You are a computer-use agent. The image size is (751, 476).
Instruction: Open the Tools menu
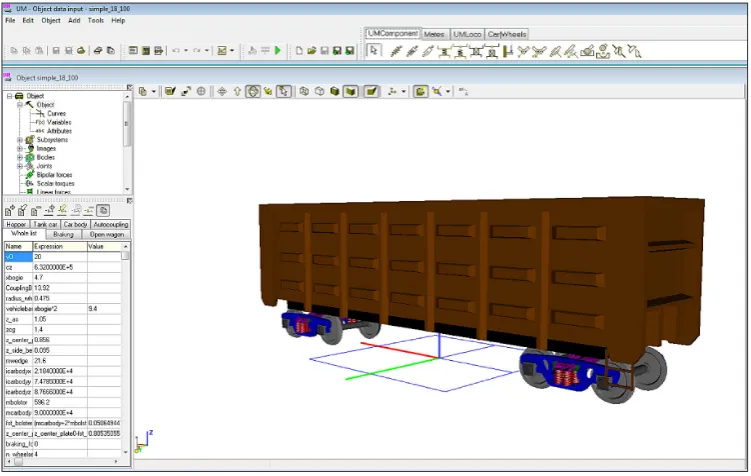(96, 21)
